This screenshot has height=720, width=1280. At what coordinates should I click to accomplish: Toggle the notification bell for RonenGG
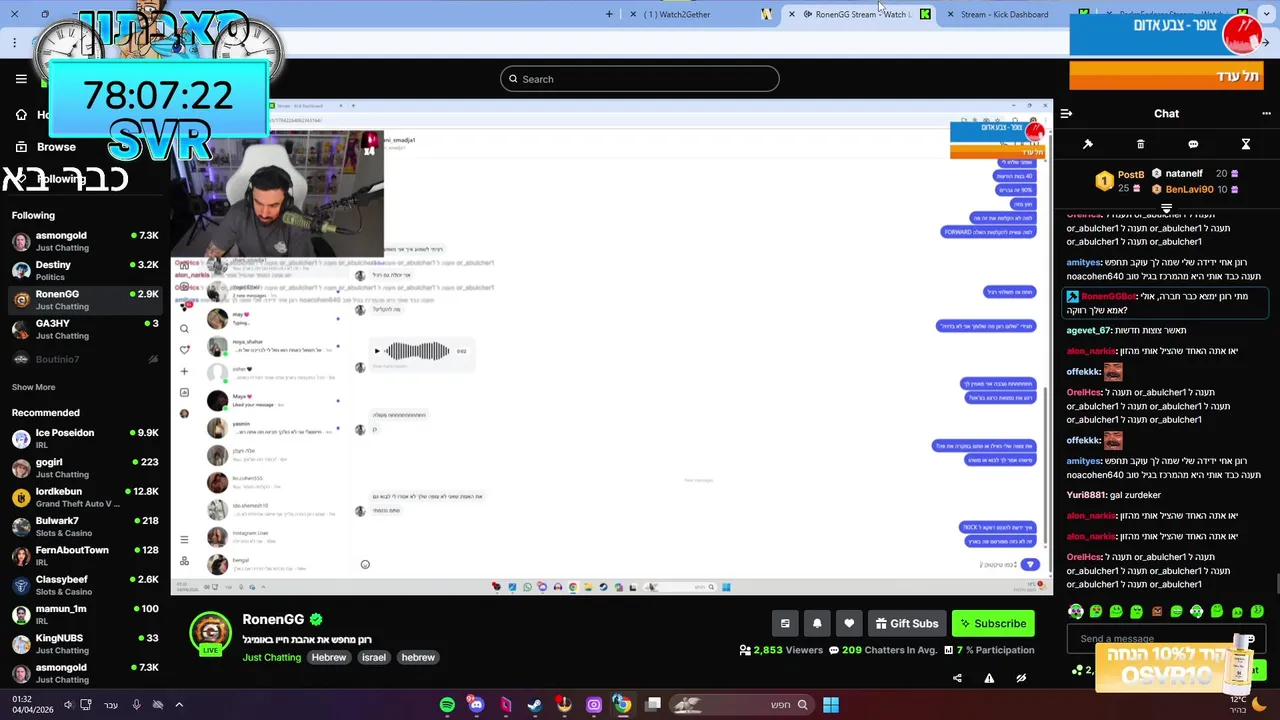(x=817, y=623)
